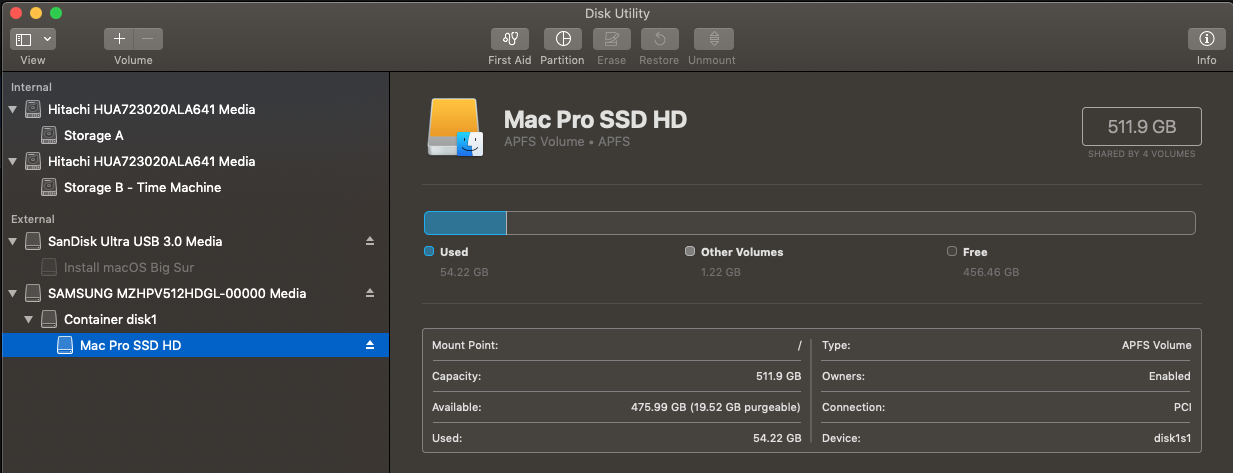Viewport: 1233px width, 473px height.
Task: Click the gray Other Volumes legend swatch
Action: pyautogui.click(x=690, y=252)
